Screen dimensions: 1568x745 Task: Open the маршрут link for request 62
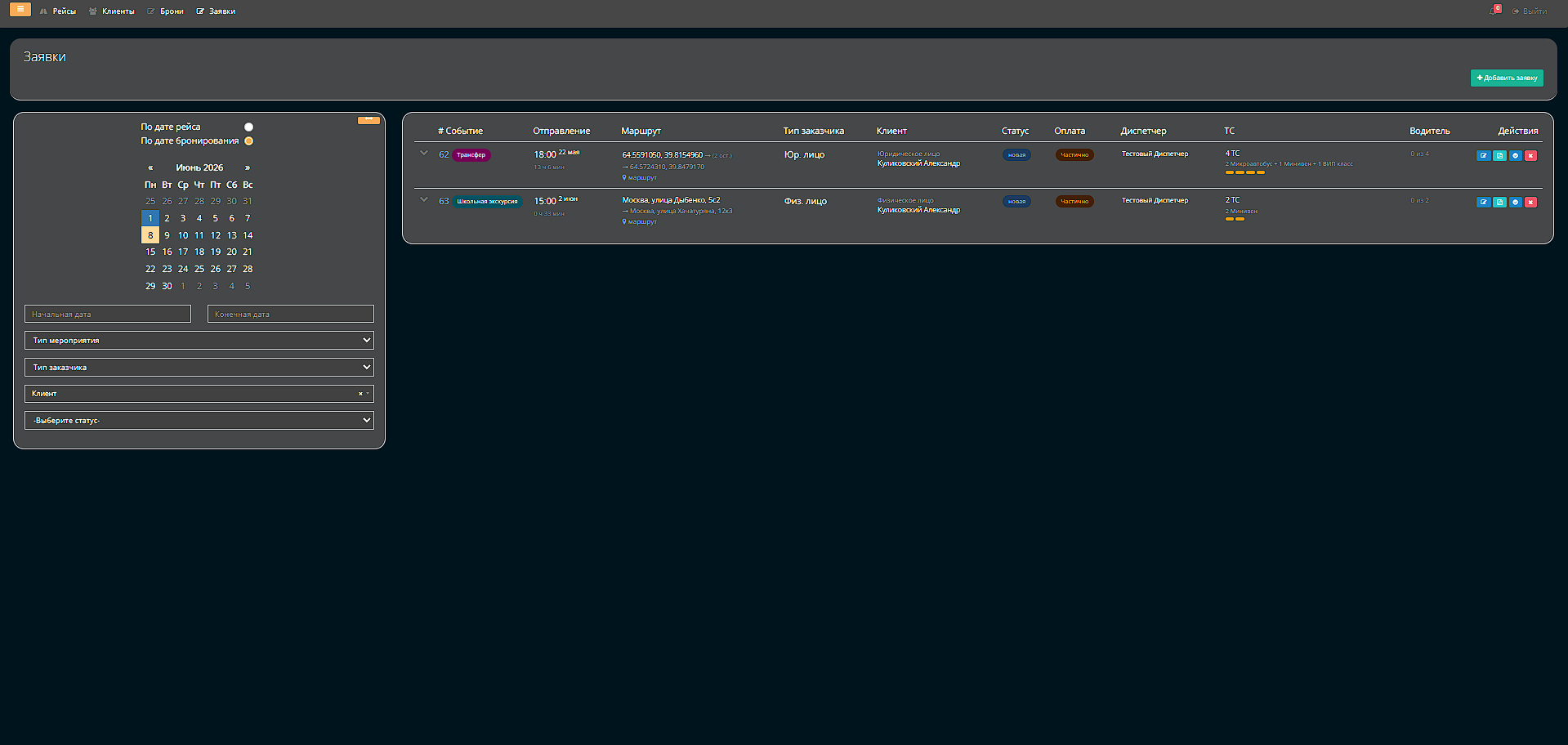click(640, 177)
